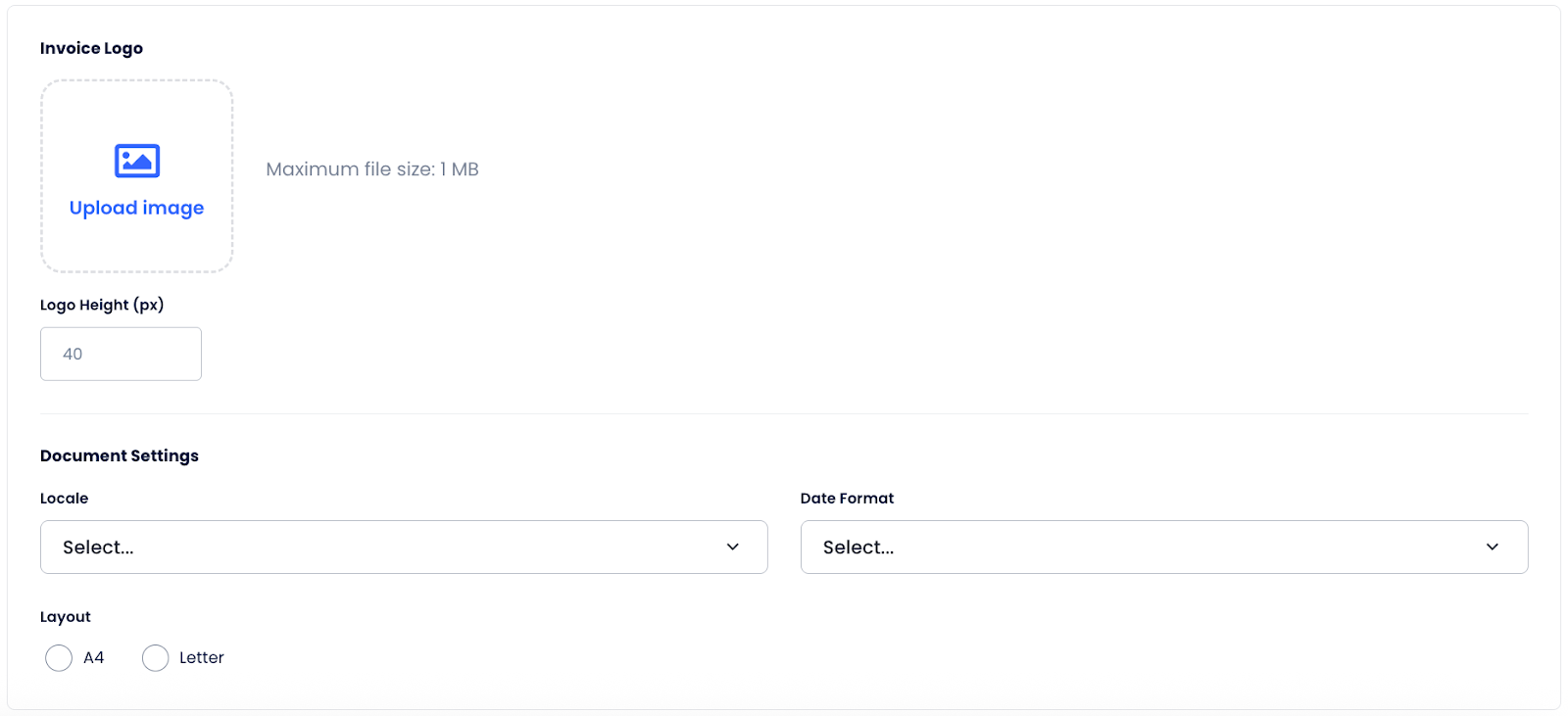Select the Letter layout radio button
Viewport: 1568px width, 716px height.
click(x=156, y=658)
